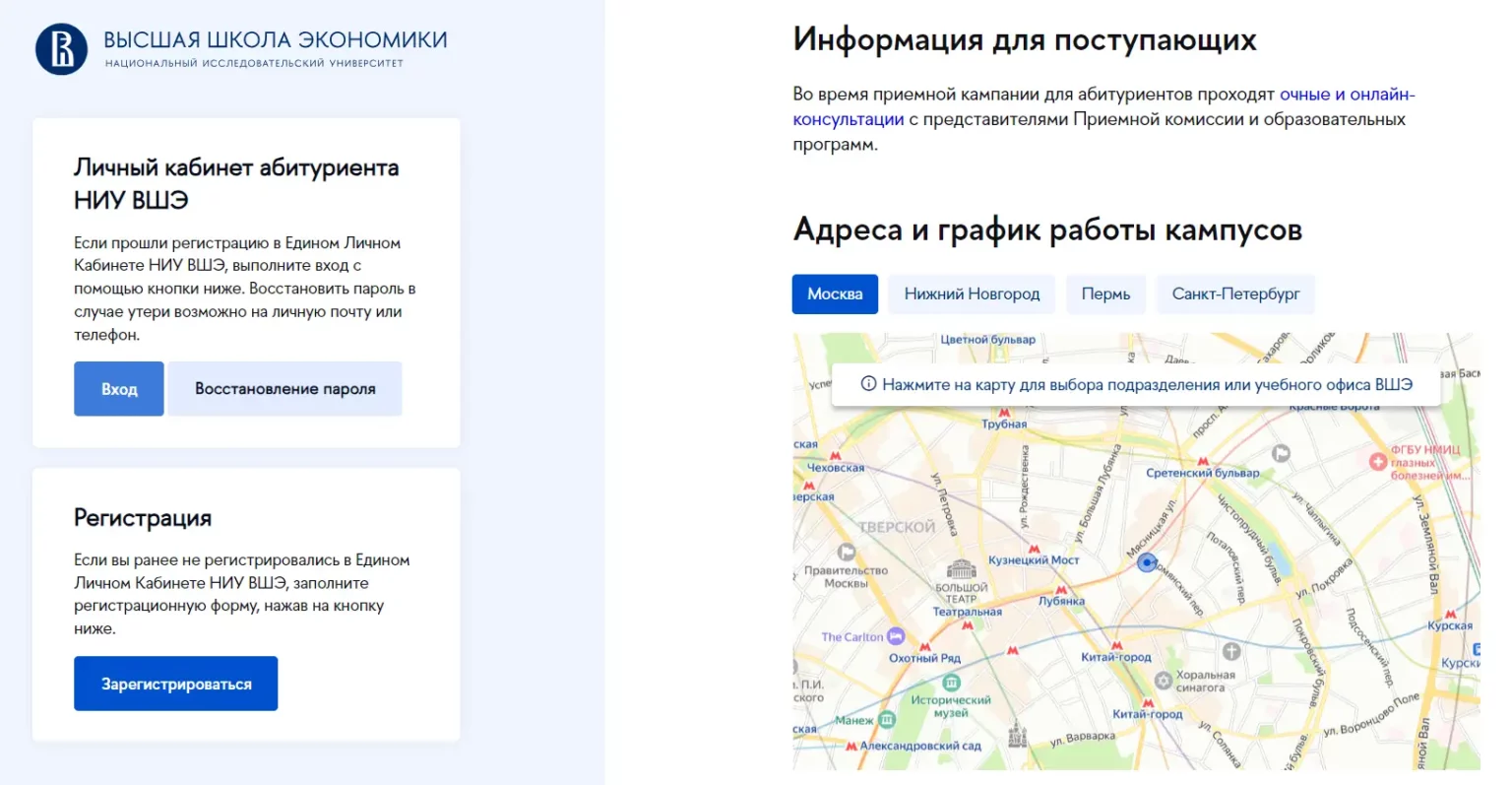Screen dimensions: 1512x785
Task: Switch to the Москва campus tab
Action: click(835, 294)
